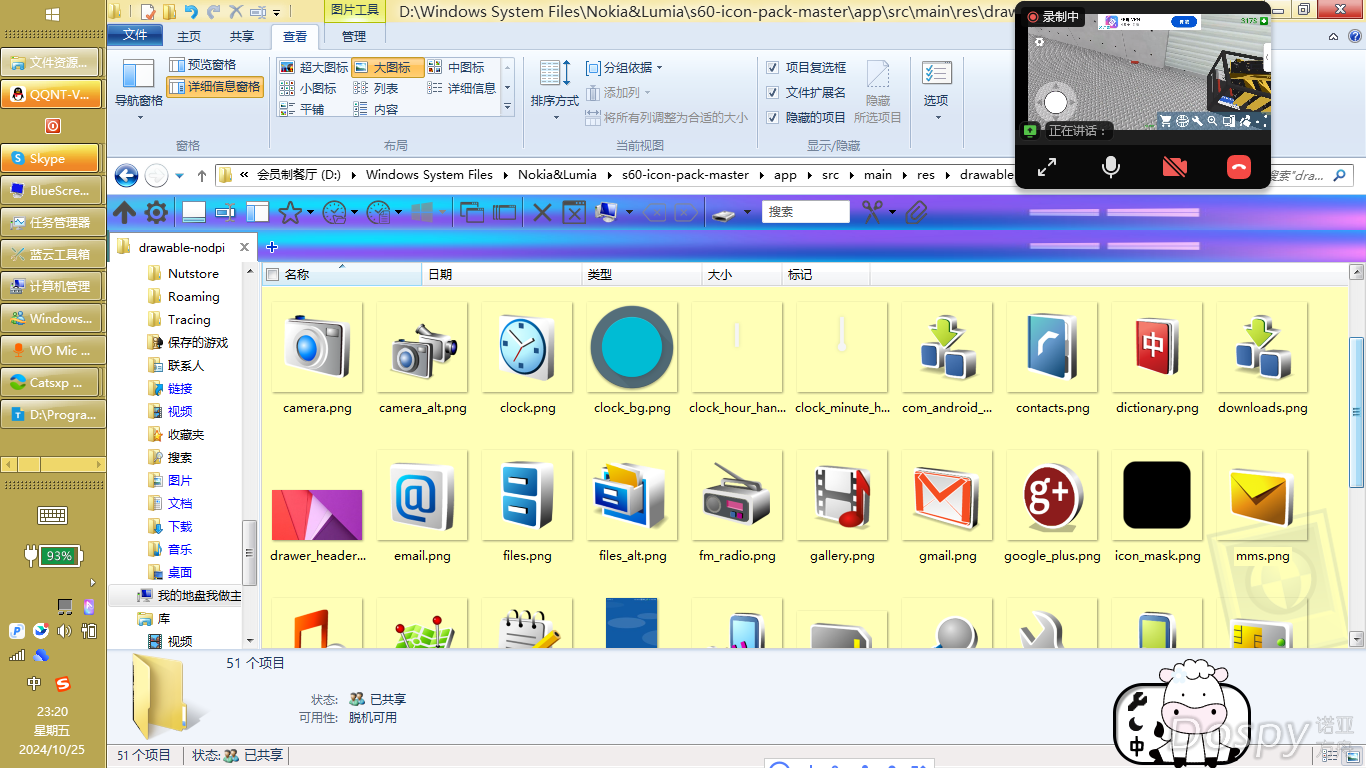The width and height of the screenshot is (1366, 768).
Task: Toggle the 预览窗格 preview pane
Action: 202,65
